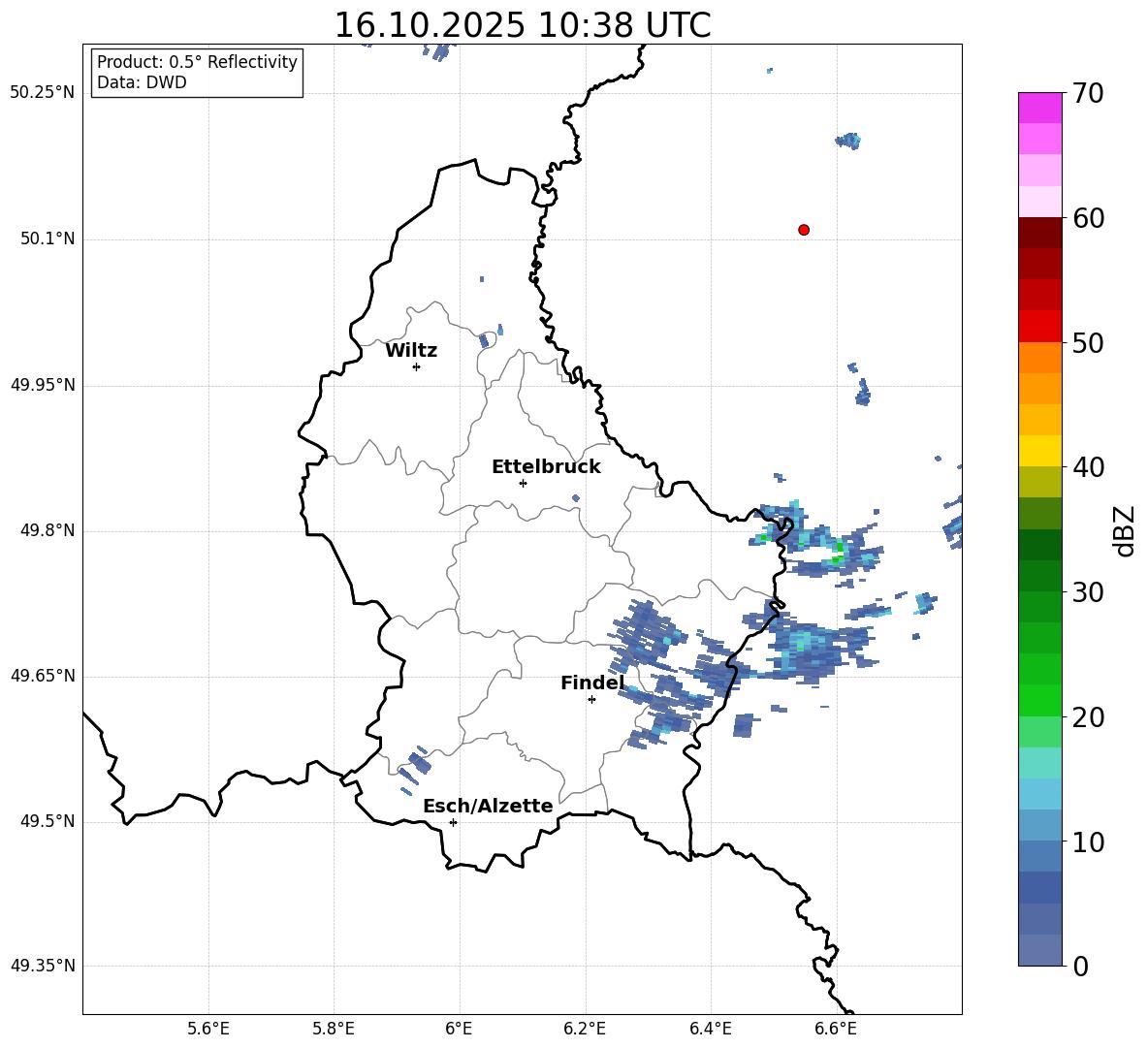Image resolution: width=1148 pixels, height=1048 pixels.
Task: Click the radar echo patch north of Findel
Action: (x=643, y=633)
